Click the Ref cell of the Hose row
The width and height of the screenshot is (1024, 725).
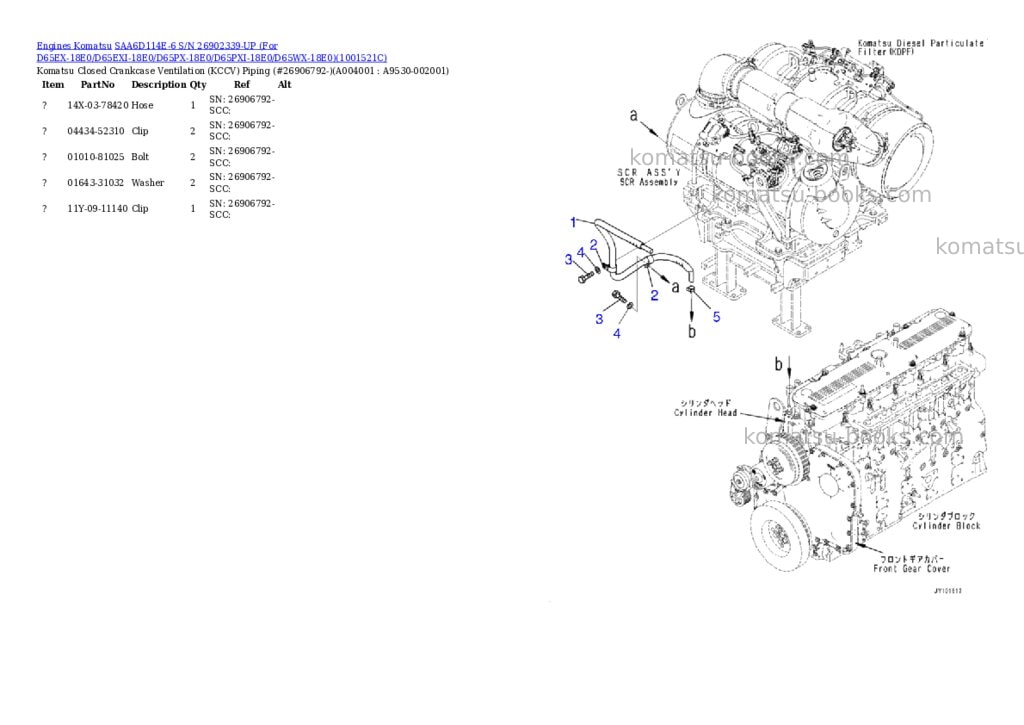pos(242,105)
